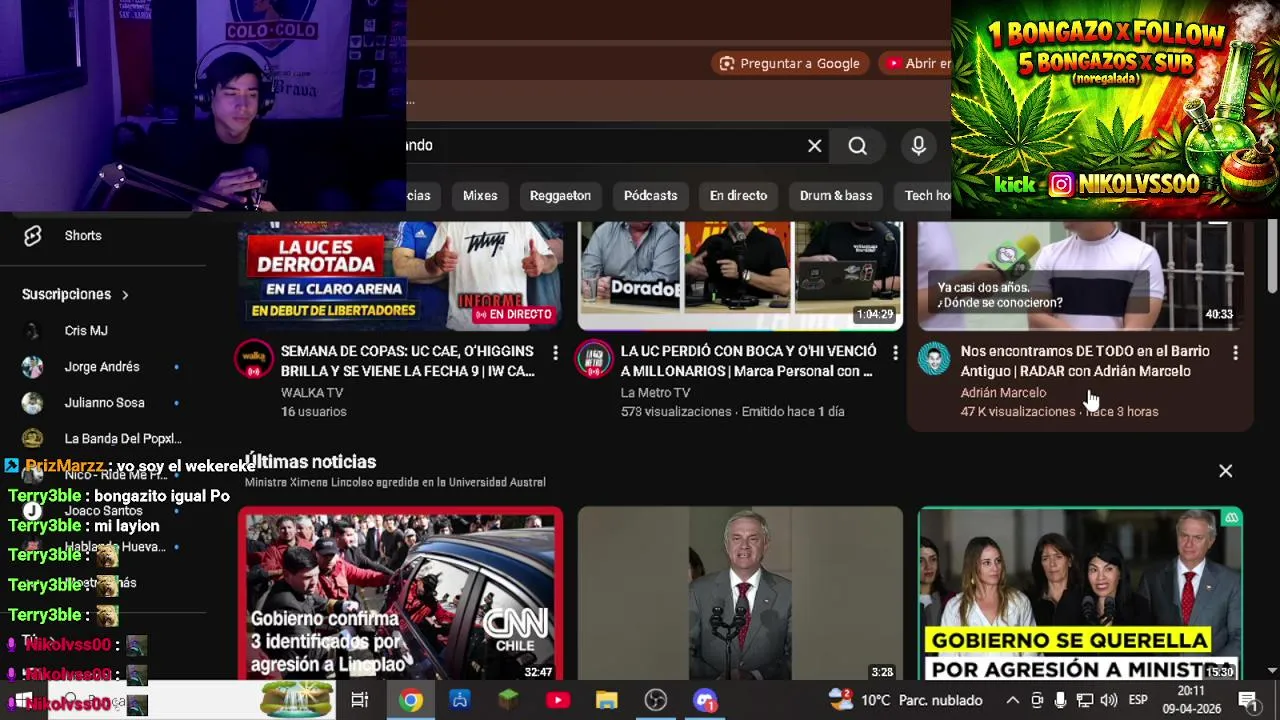Open Nos encontramos DE TODO video title
Viewport: 1280px width, 720px height.
click(1085, 361)
